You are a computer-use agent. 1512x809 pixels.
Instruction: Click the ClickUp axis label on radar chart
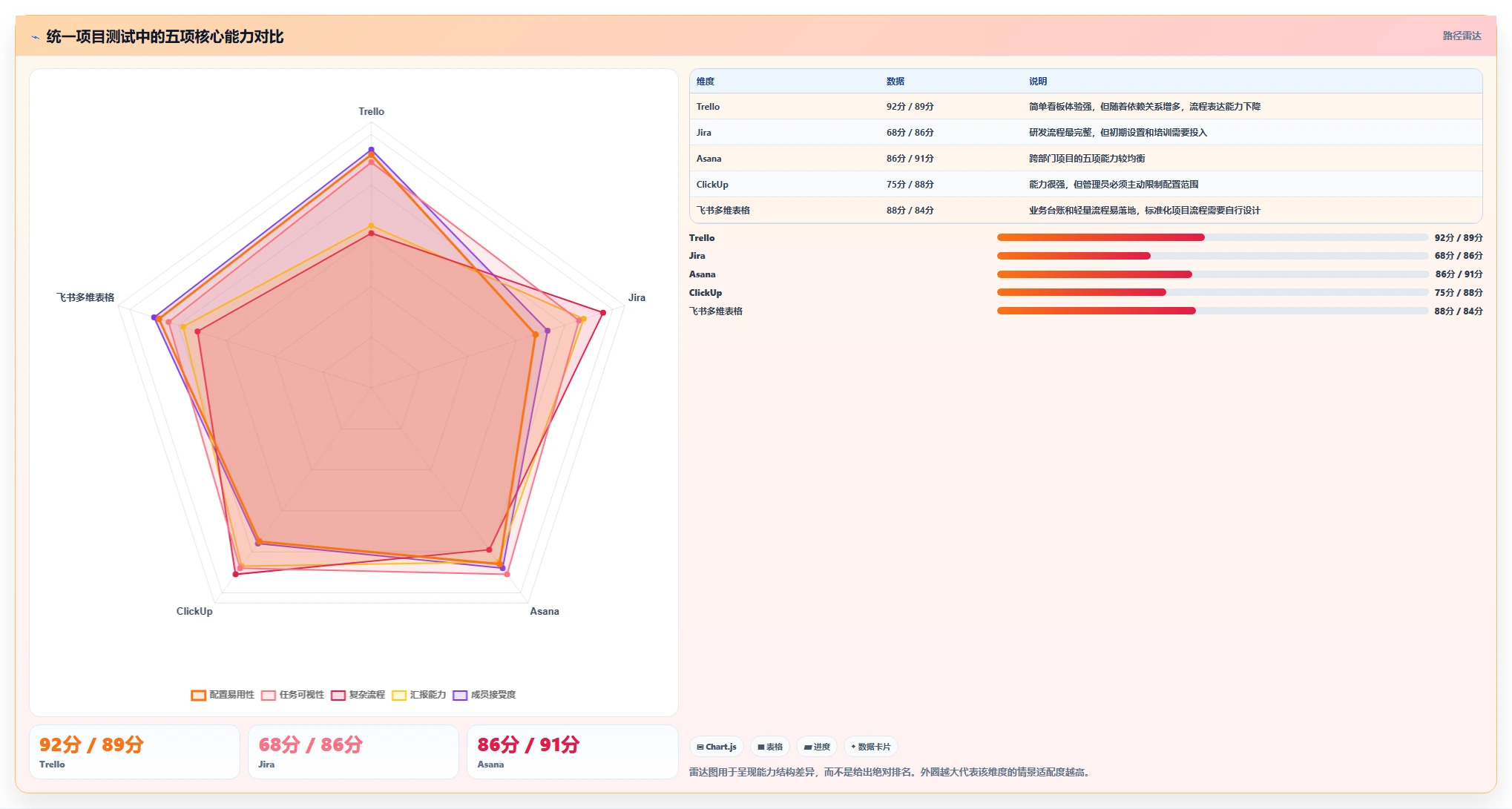pyautogui.click(x=194, y=612)
